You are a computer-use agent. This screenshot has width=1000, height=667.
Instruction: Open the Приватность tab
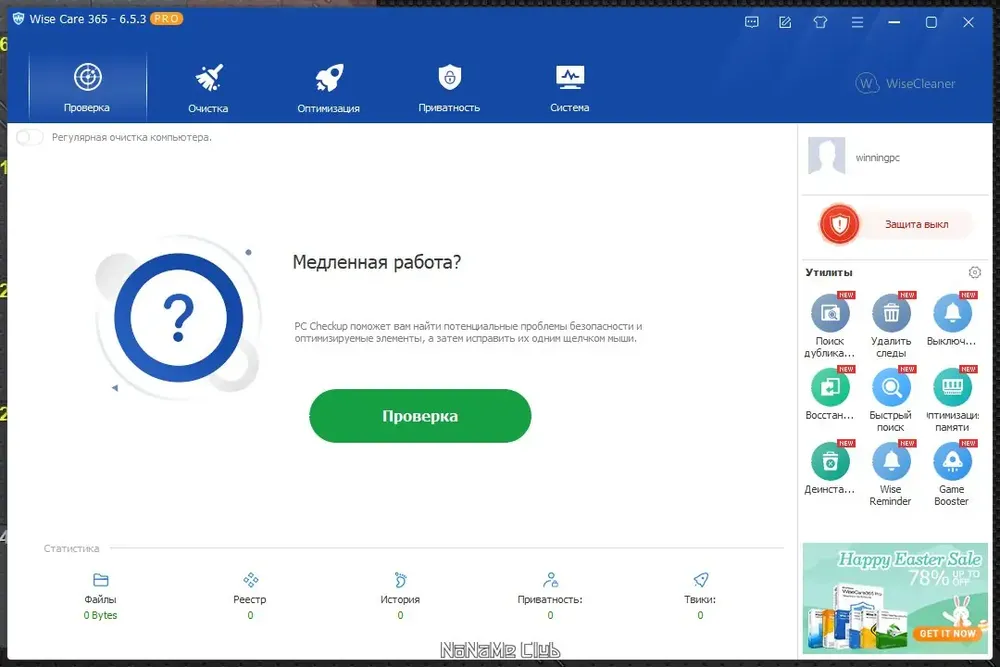coord(449,89)
